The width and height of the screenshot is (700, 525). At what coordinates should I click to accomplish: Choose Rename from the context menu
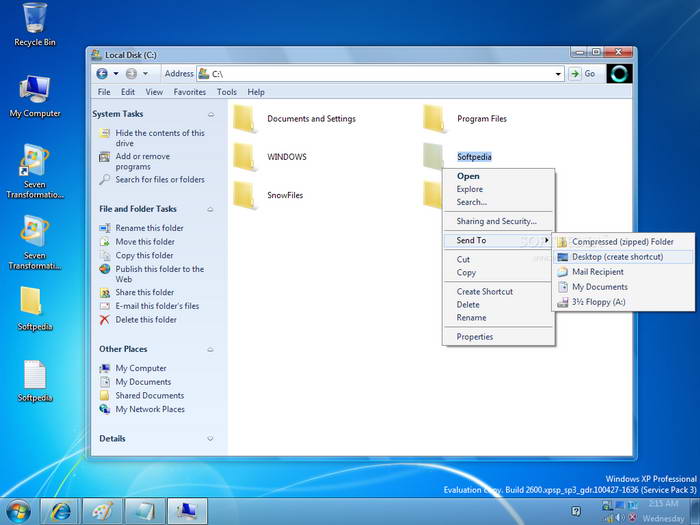(499, 318)
